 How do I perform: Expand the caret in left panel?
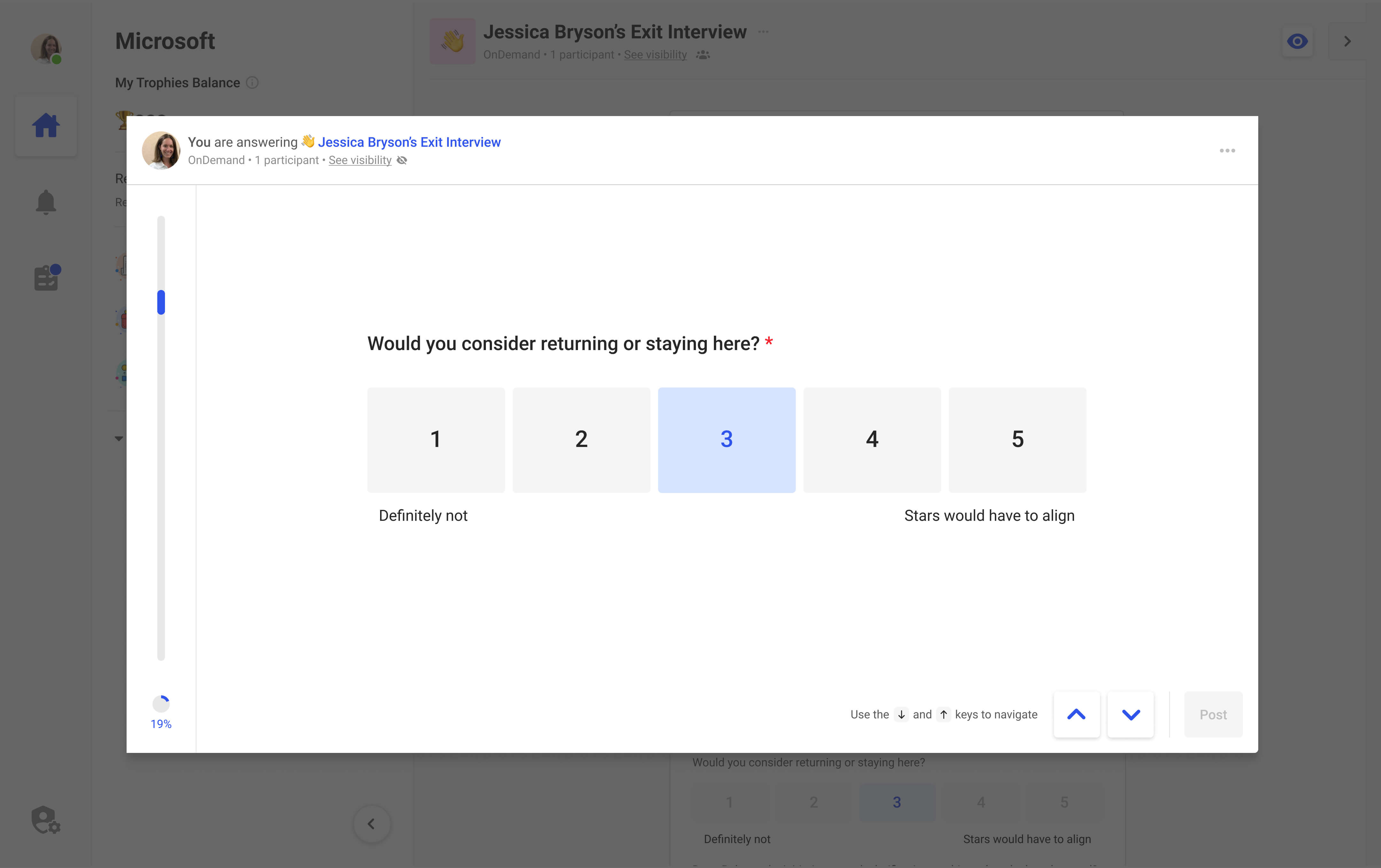click(119, 438)
